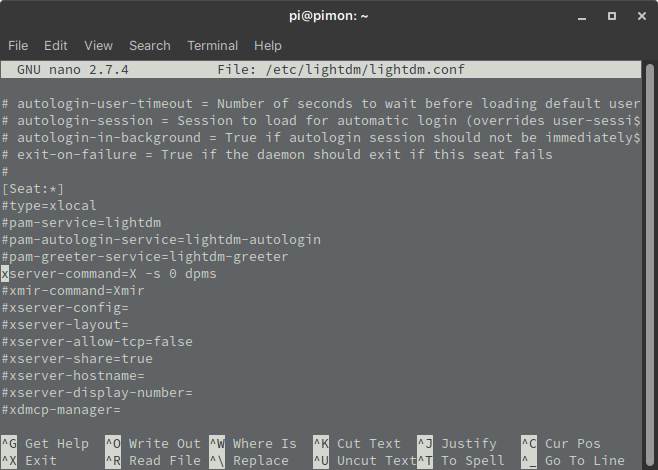
Task: Click the ^G Get Help shortcut label
Action: click(x=45, y=444)
